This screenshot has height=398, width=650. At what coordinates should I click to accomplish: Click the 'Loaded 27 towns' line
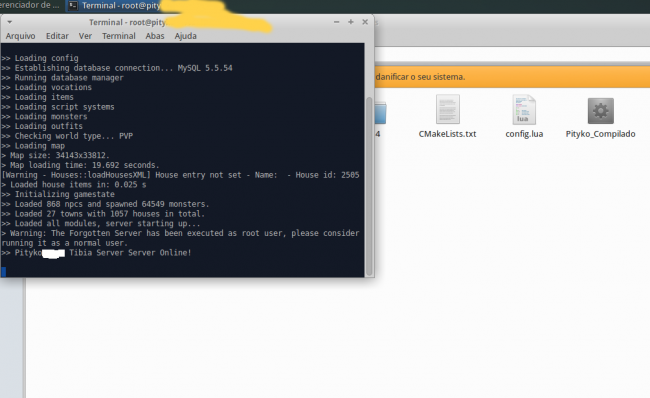103,214
